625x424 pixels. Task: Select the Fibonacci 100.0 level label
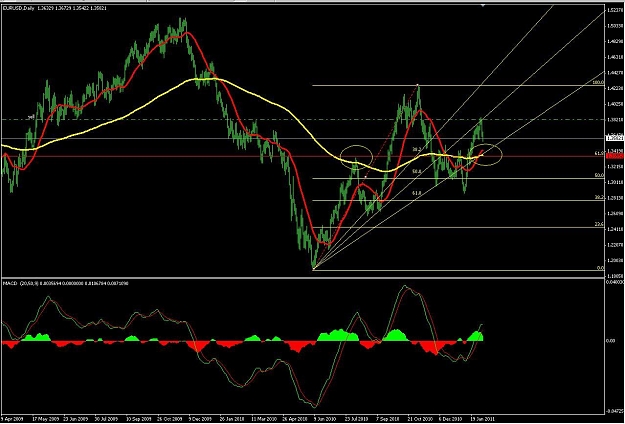(x=599, y=82)
